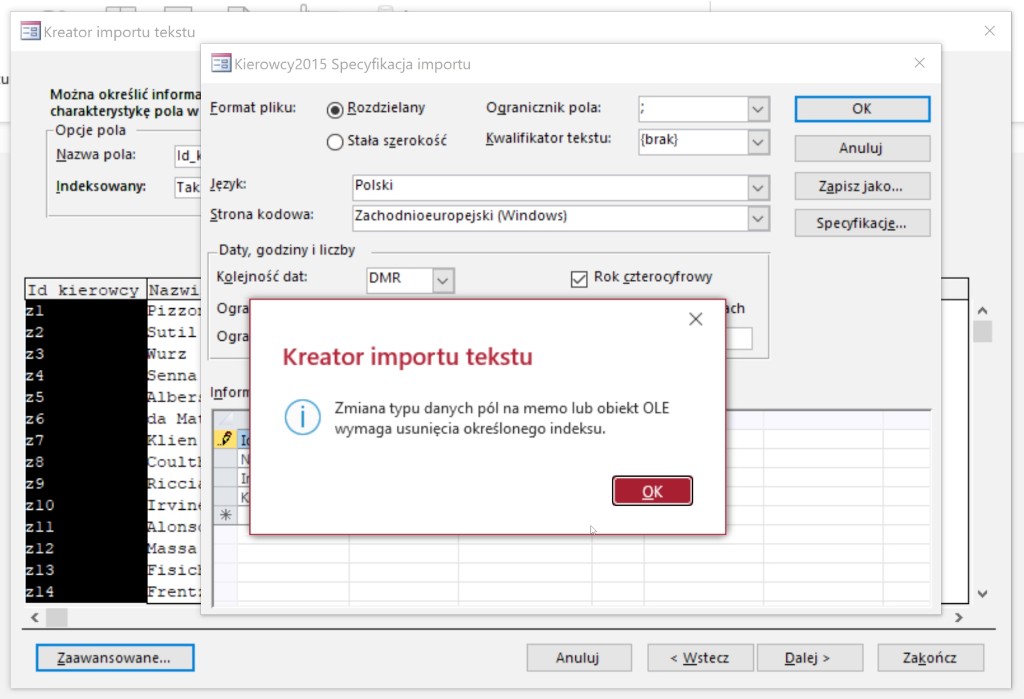The height and width of the screenshot is (699, 1024).
Task: Click the pencil row-edit icon in the grid
Action: click(225, 439)
